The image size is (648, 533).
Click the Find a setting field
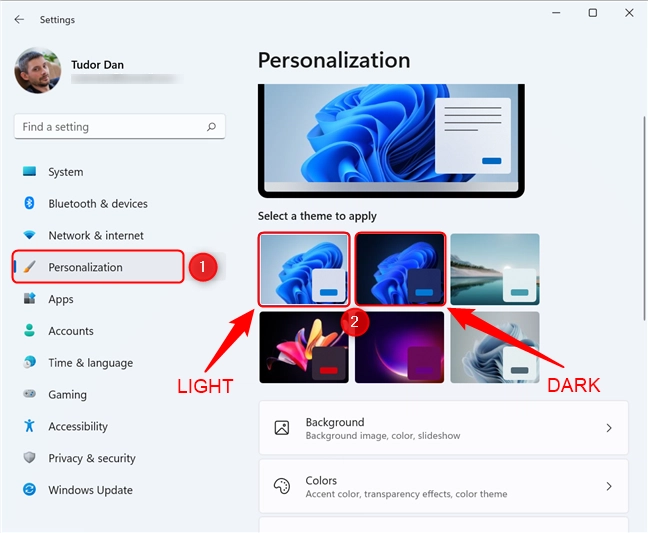(x=120, y=126)
